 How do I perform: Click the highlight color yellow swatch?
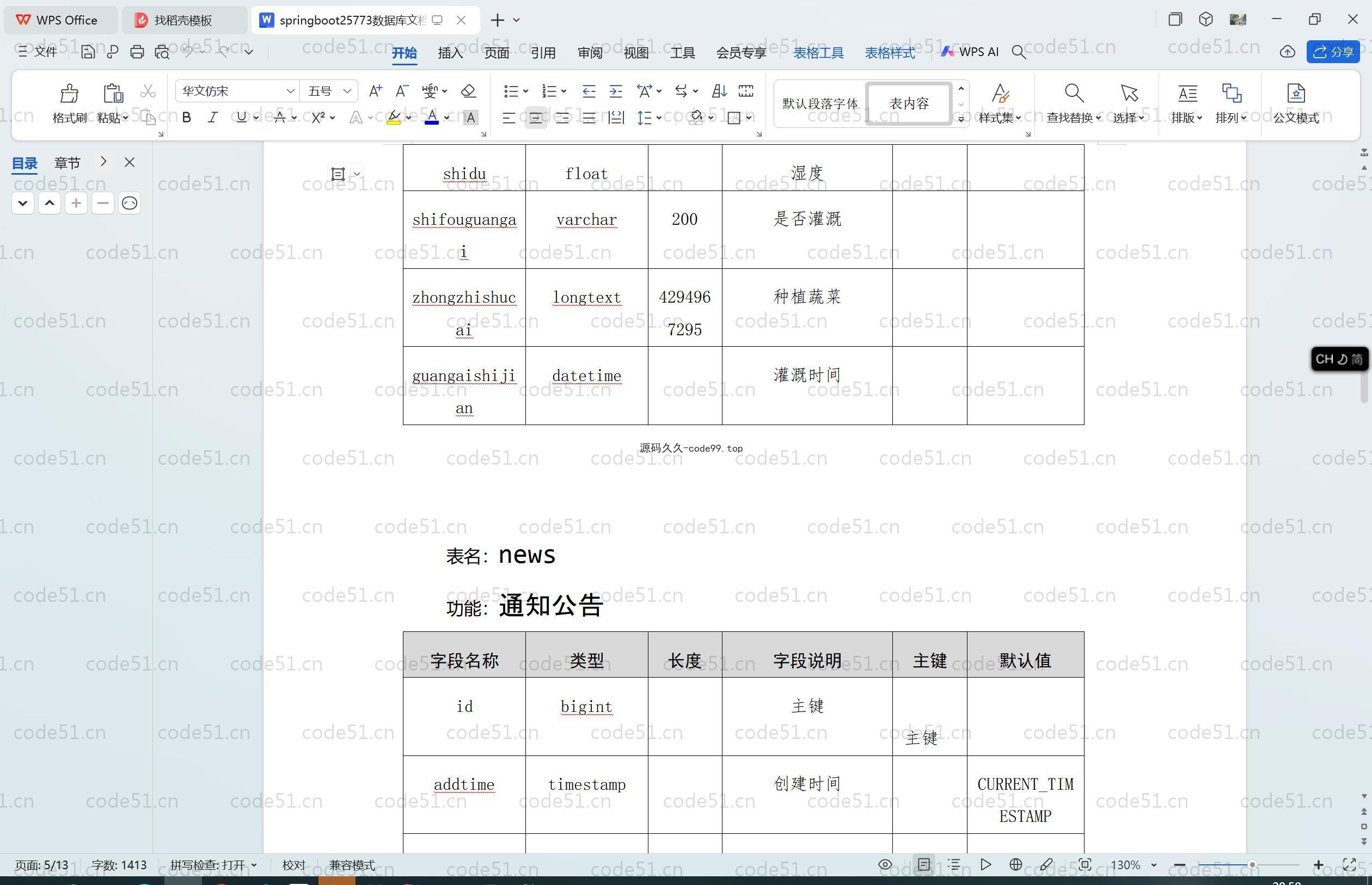tap(394, 118)
